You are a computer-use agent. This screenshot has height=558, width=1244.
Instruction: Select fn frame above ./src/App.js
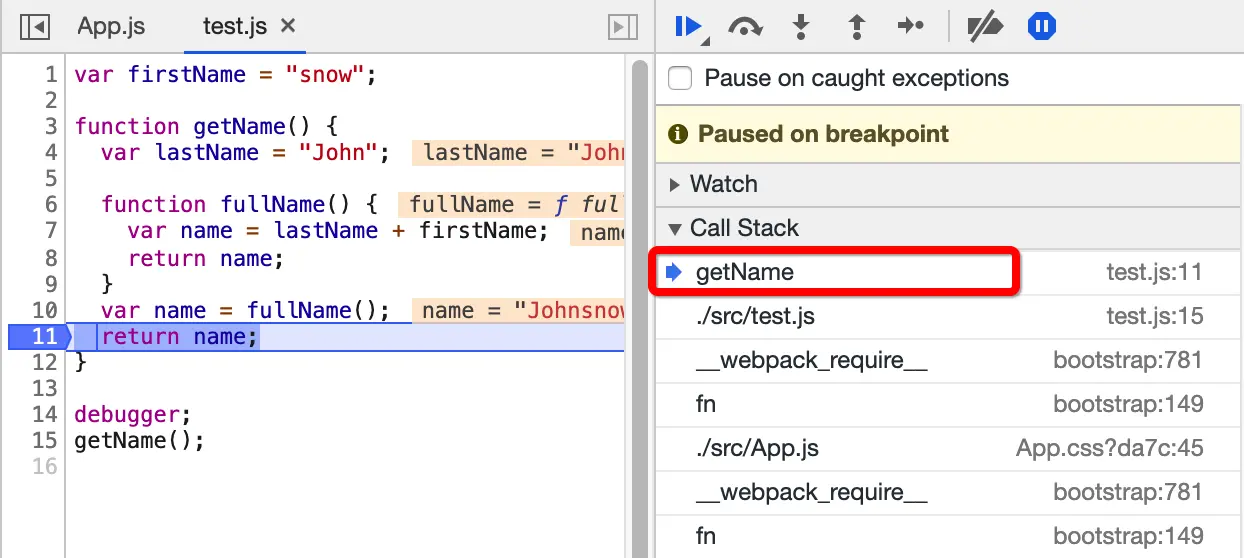[x=949, y=404]
